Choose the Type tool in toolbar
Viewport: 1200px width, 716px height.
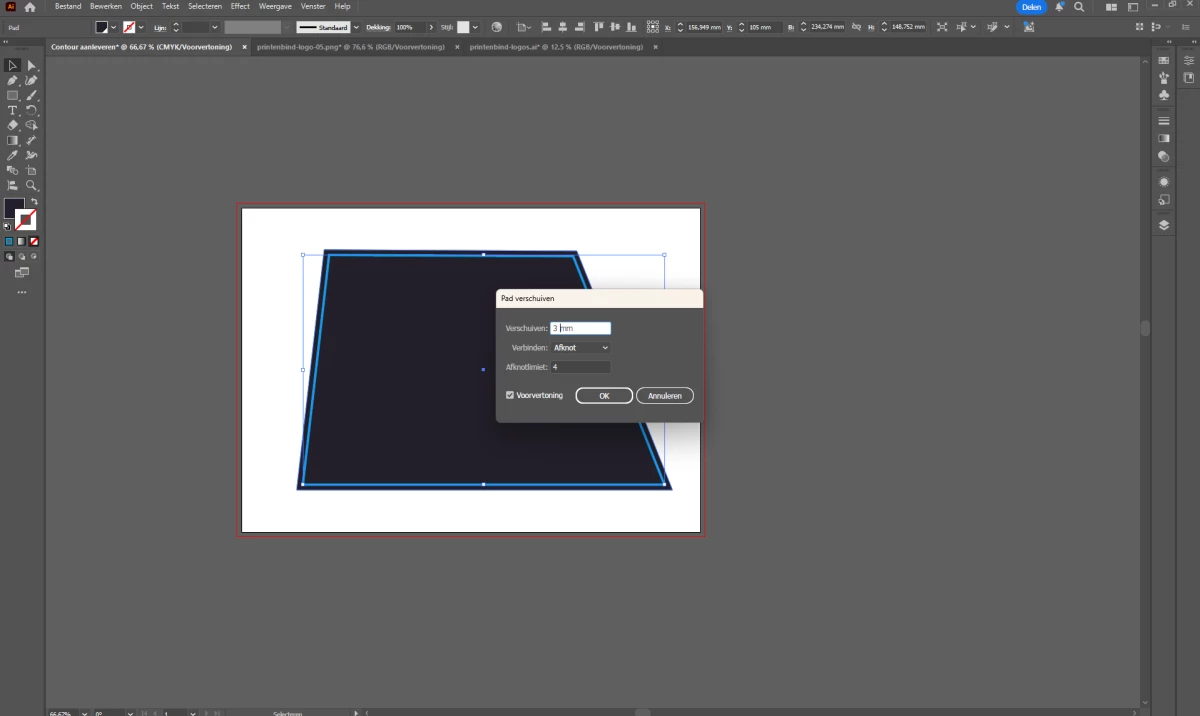click(12, 110)
